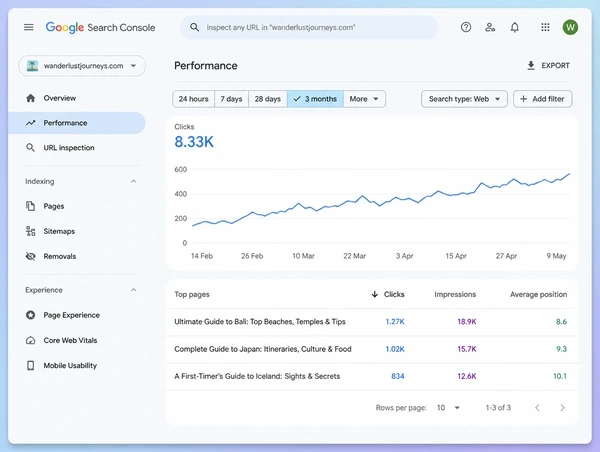The height and width of the screenshot is (452, 600).
Task: Select the 28 days range
Action: tap(268, 99)
